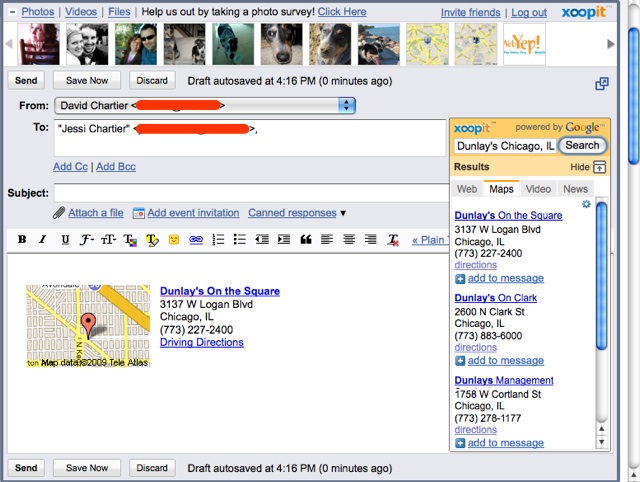Open the text color picker
The image size is (640, 482).
[131, 240]
